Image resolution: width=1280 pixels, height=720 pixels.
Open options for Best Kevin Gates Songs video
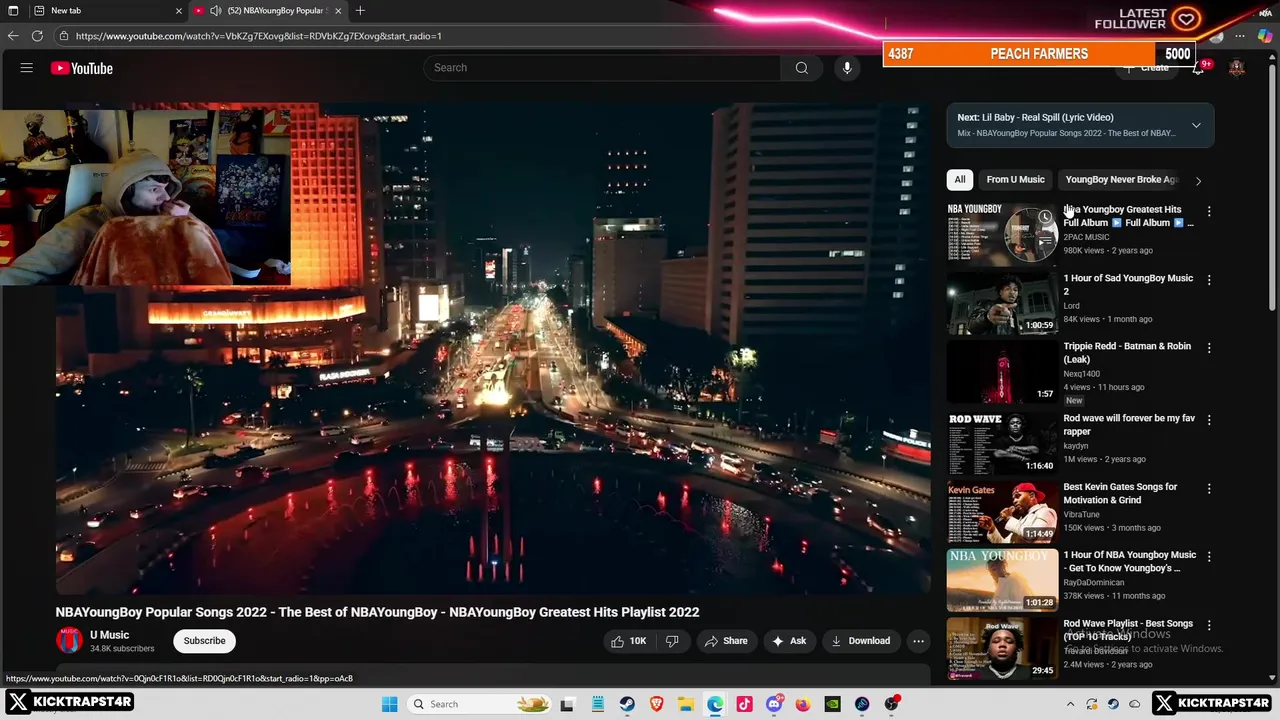coord(1209,489)
